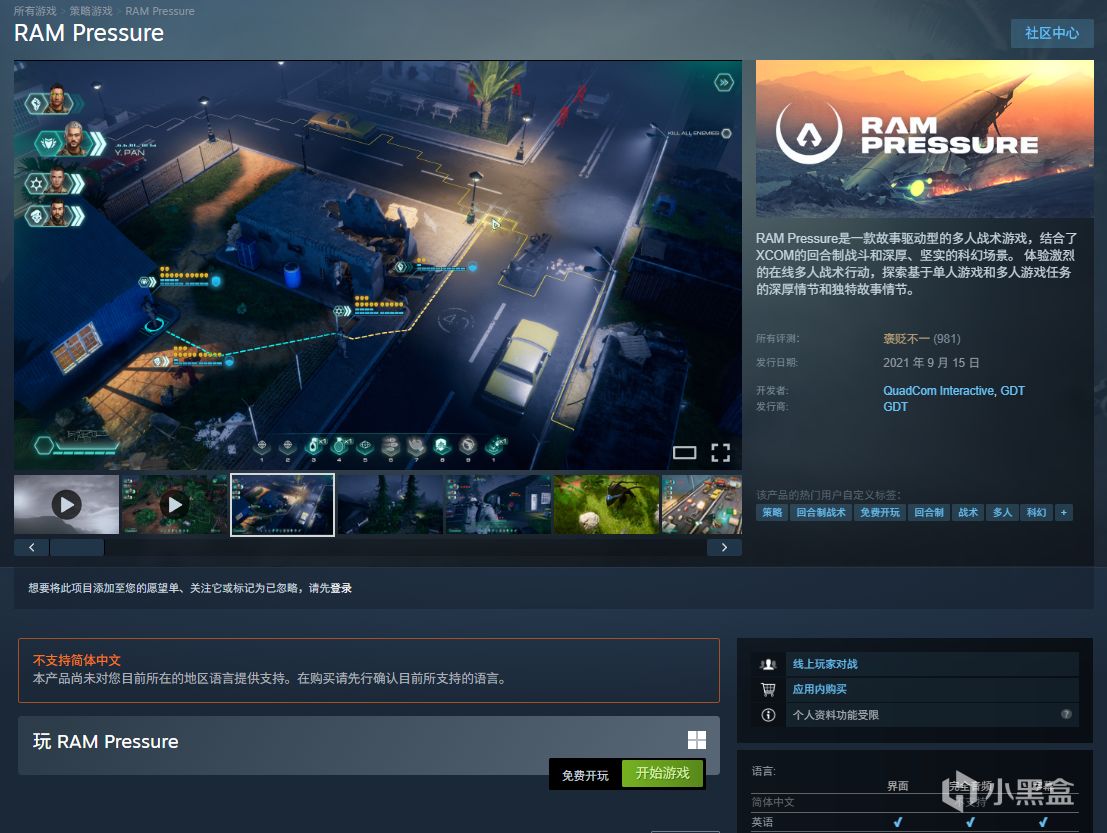The height and width of the screenshot is (833, 1107).
Task: Select the 策略 tag
Action: [x=772, y=513]
